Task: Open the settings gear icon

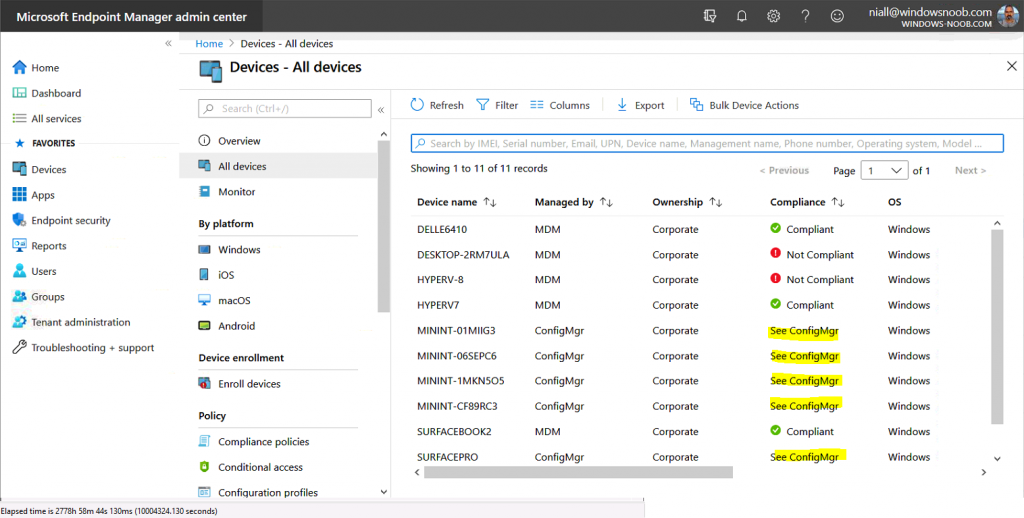Action: click(x=773, y=16)
